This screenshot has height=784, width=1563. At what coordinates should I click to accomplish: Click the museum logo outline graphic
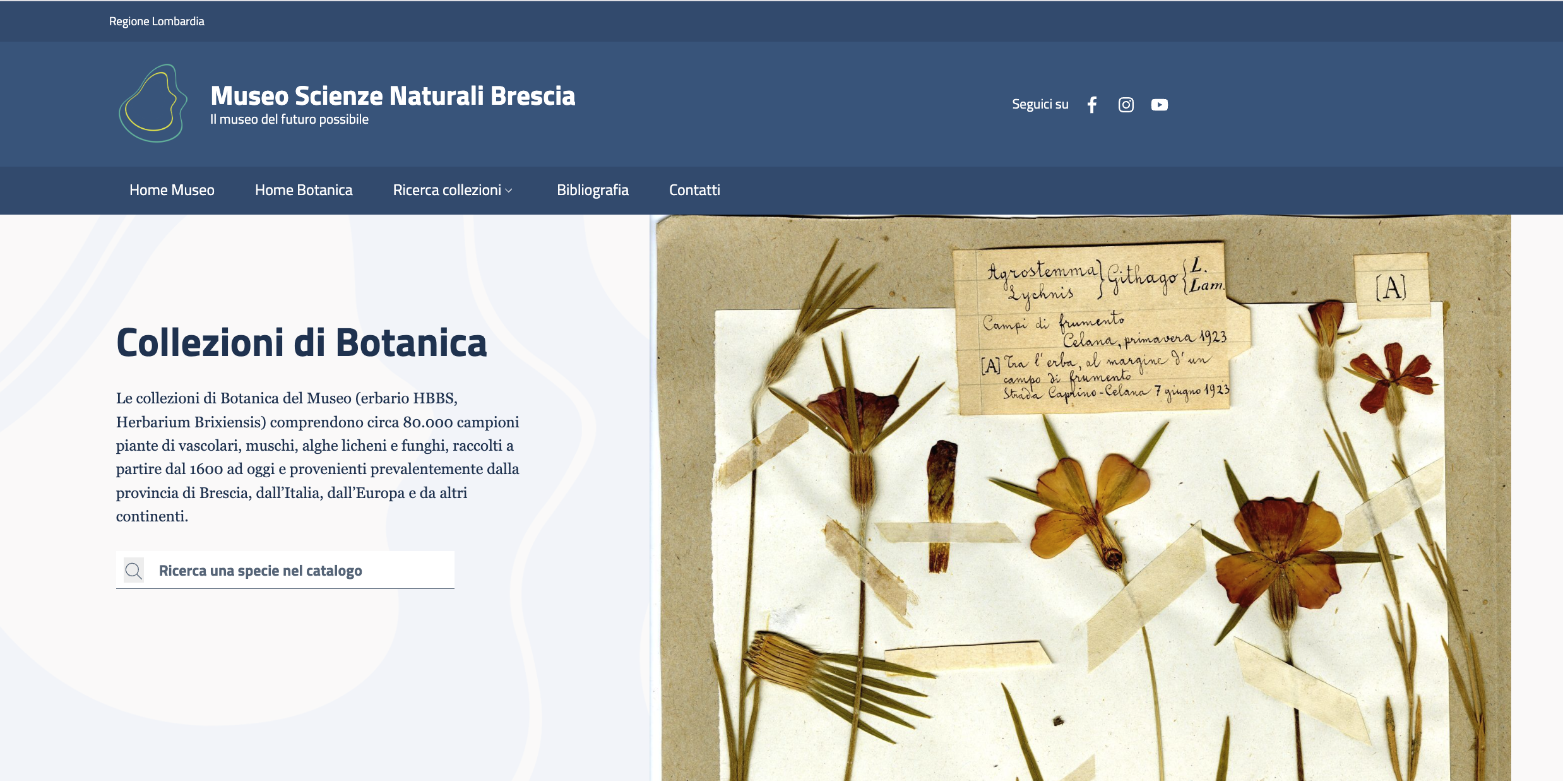153,104
